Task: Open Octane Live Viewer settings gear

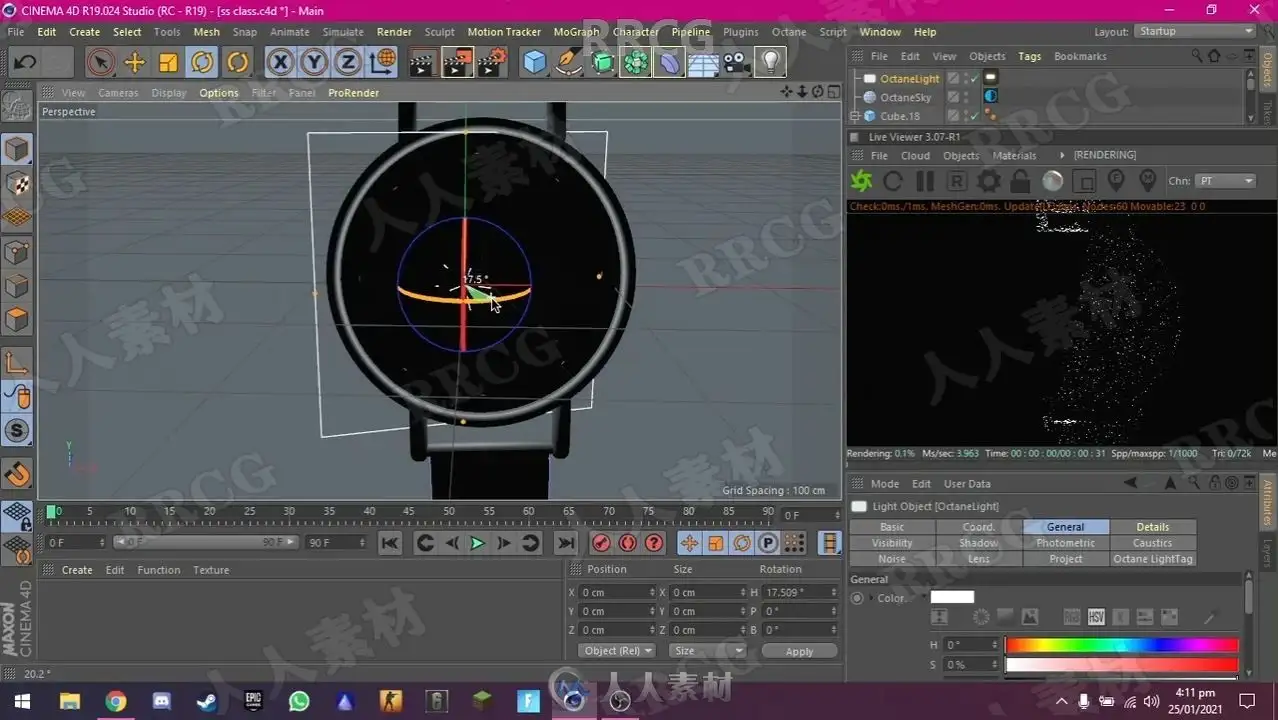Action: coord(988,181)
